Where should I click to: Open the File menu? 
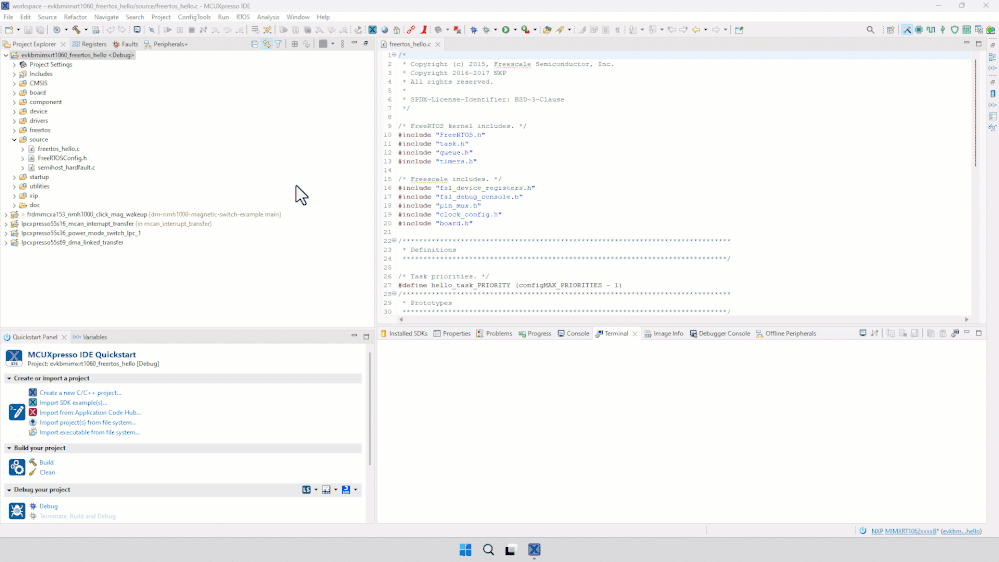click(x=8, y=17)
